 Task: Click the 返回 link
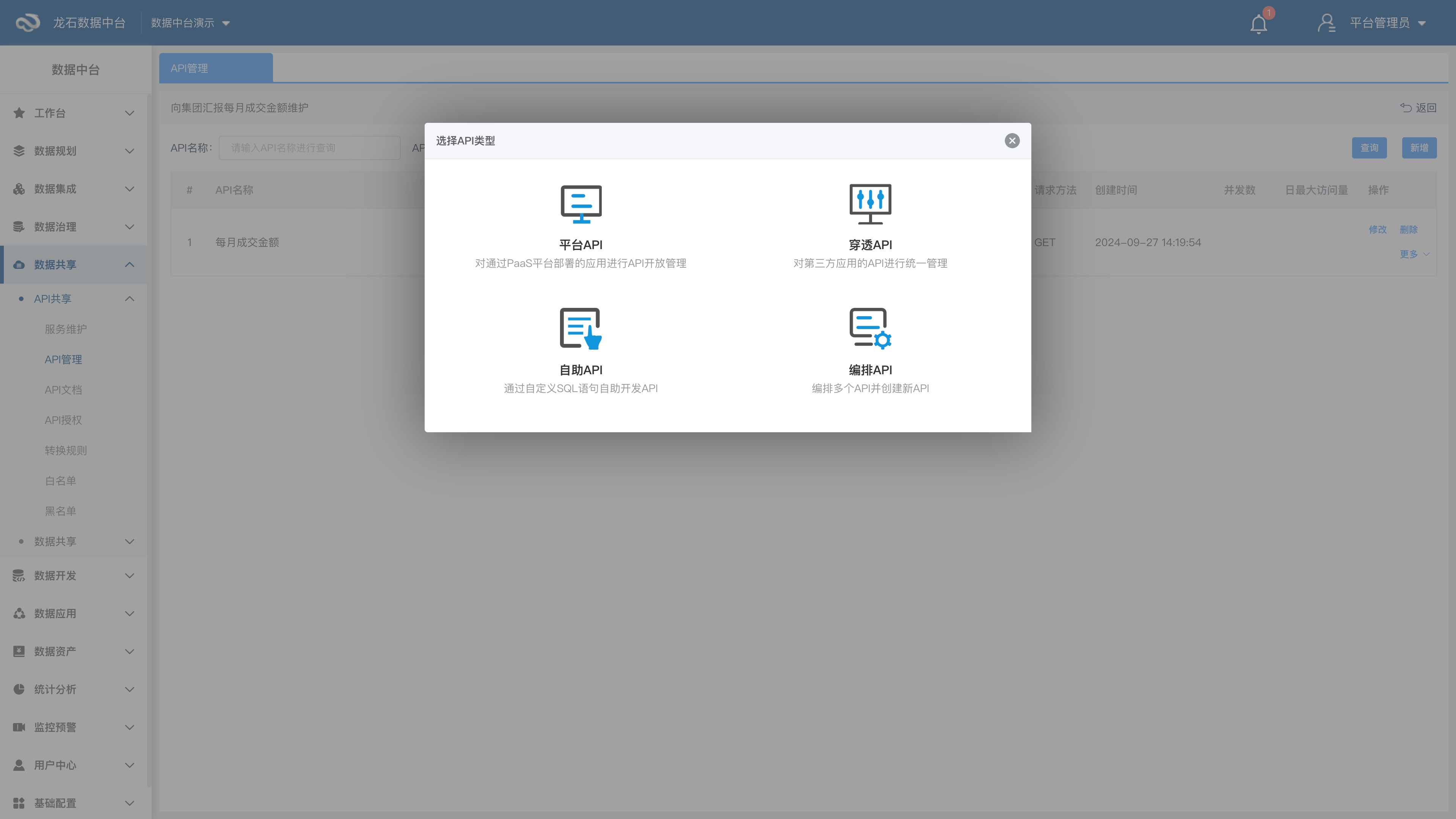click(x=1418, y=108)
